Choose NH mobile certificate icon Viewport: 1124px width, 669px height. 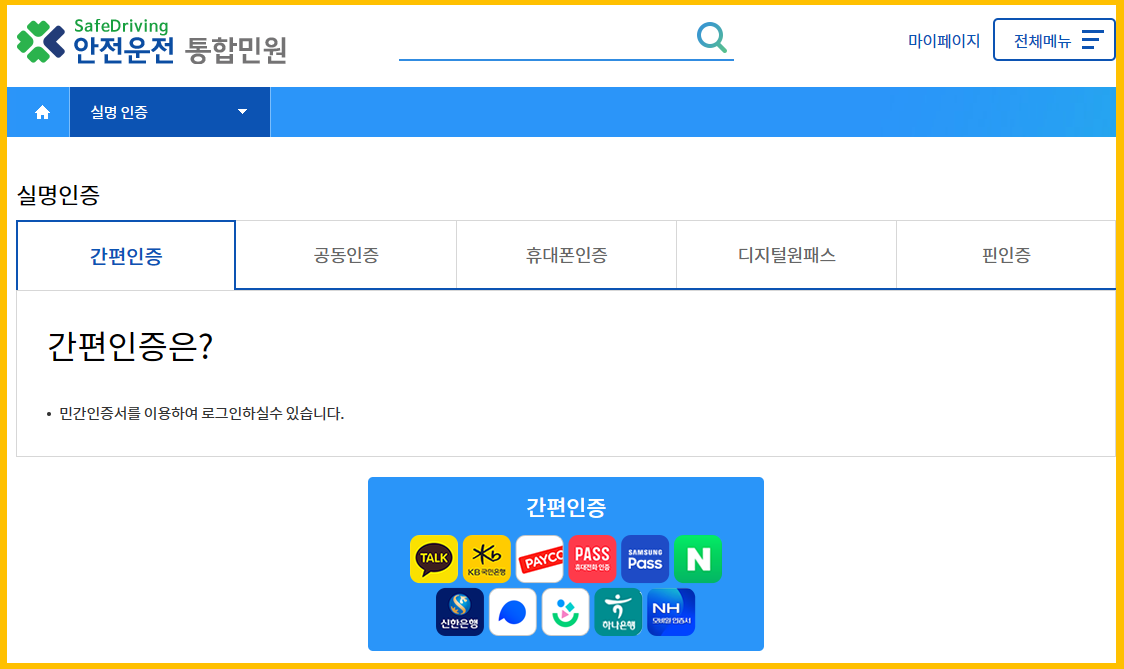[671, 612]
